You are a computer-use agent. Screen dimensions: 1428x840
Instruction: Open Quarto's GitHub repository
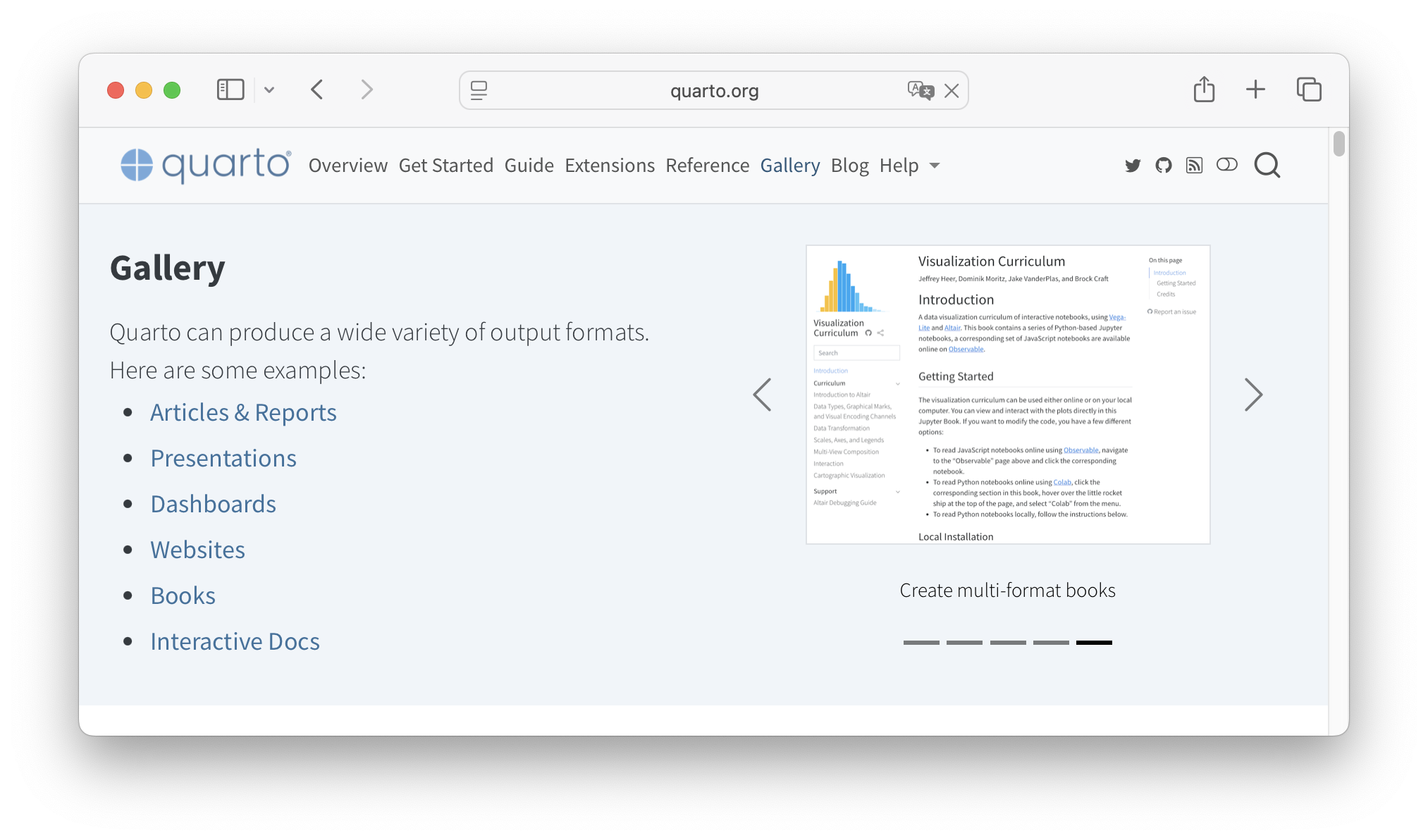tap(1164, 166)
